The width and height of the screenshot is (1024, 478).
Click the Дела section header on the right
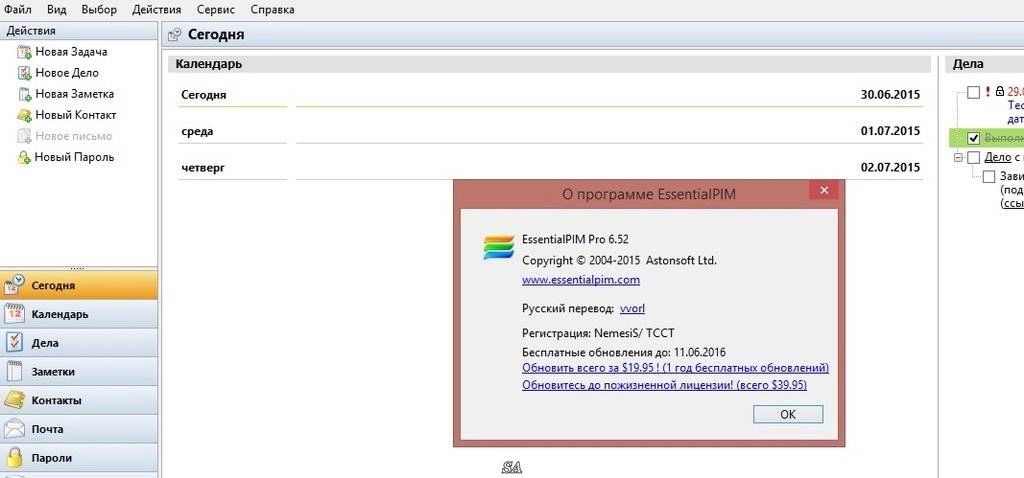[x=985, y=64]
